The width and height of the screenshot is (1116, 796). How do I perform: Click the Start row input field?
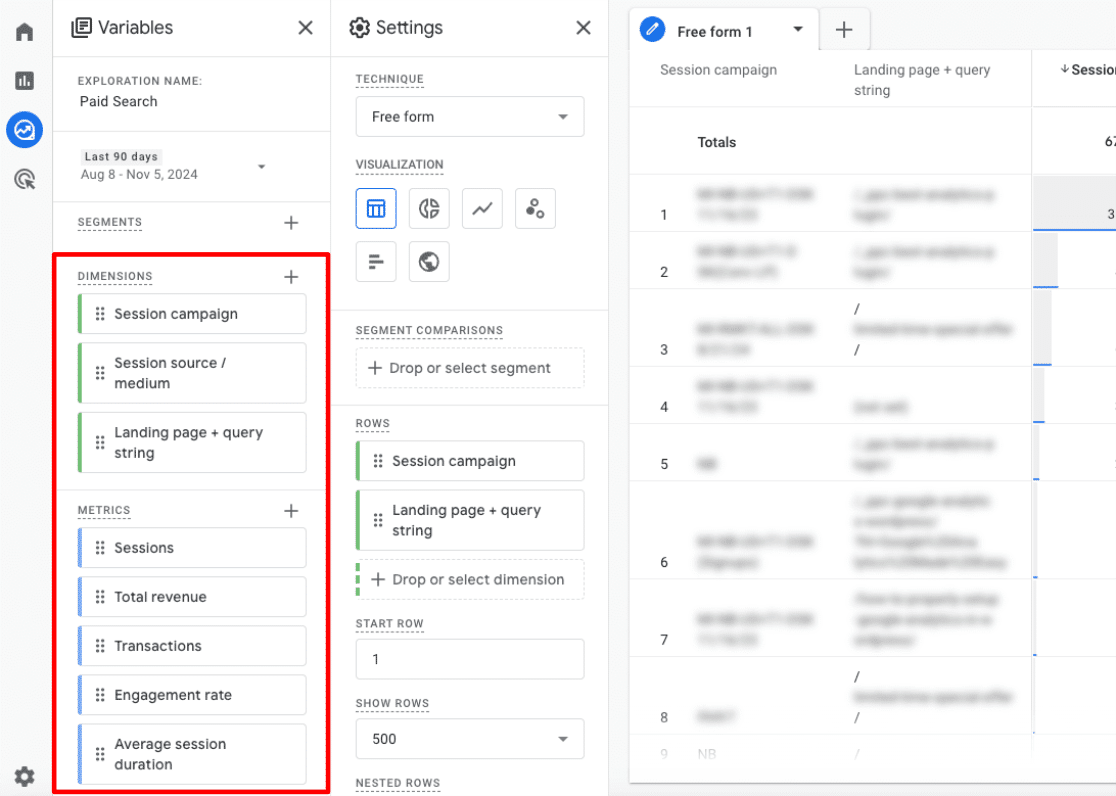469,659
